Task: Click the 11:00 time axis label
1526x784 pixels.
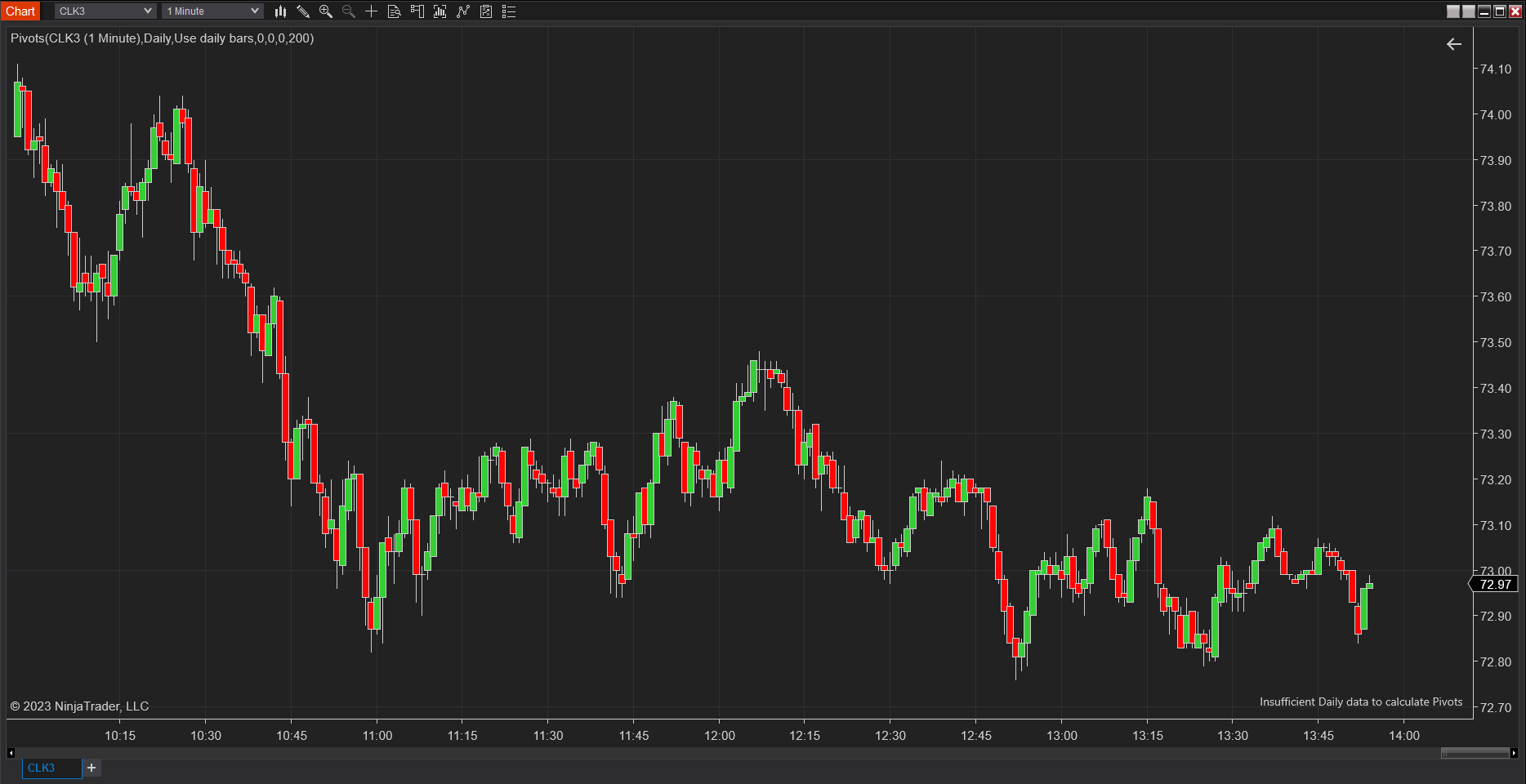Action: tap(377, 736)
